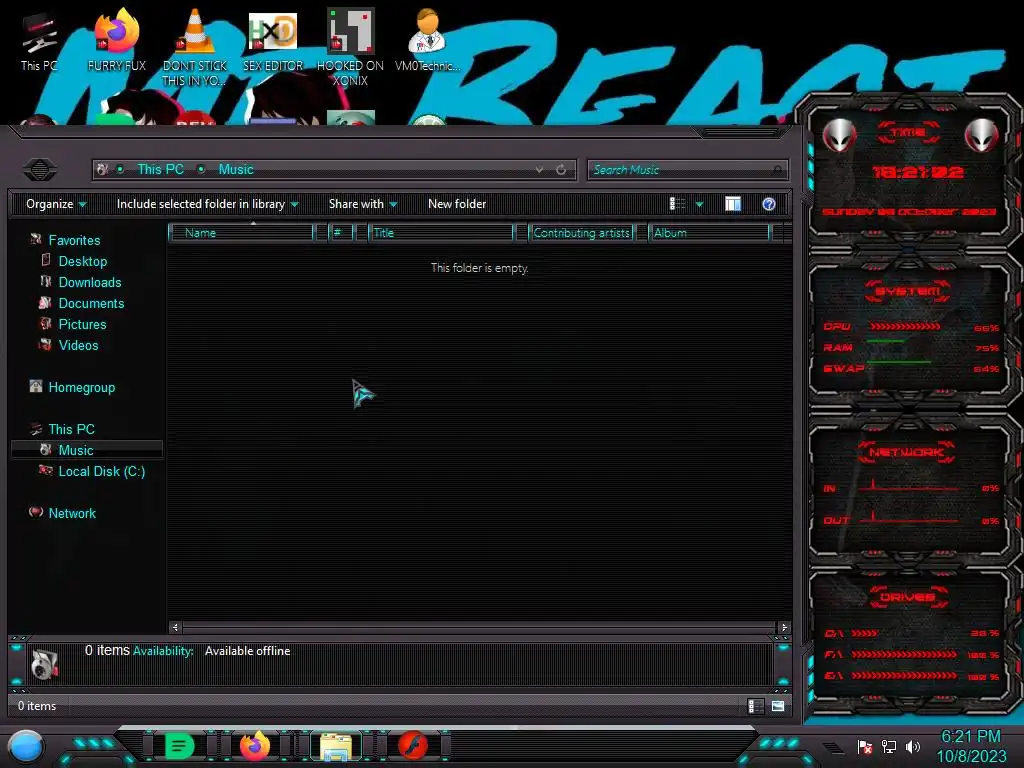This screenshot has width=1024, height=768.
Task: Open Explorer help question mark
Action: tap(769, 204)
